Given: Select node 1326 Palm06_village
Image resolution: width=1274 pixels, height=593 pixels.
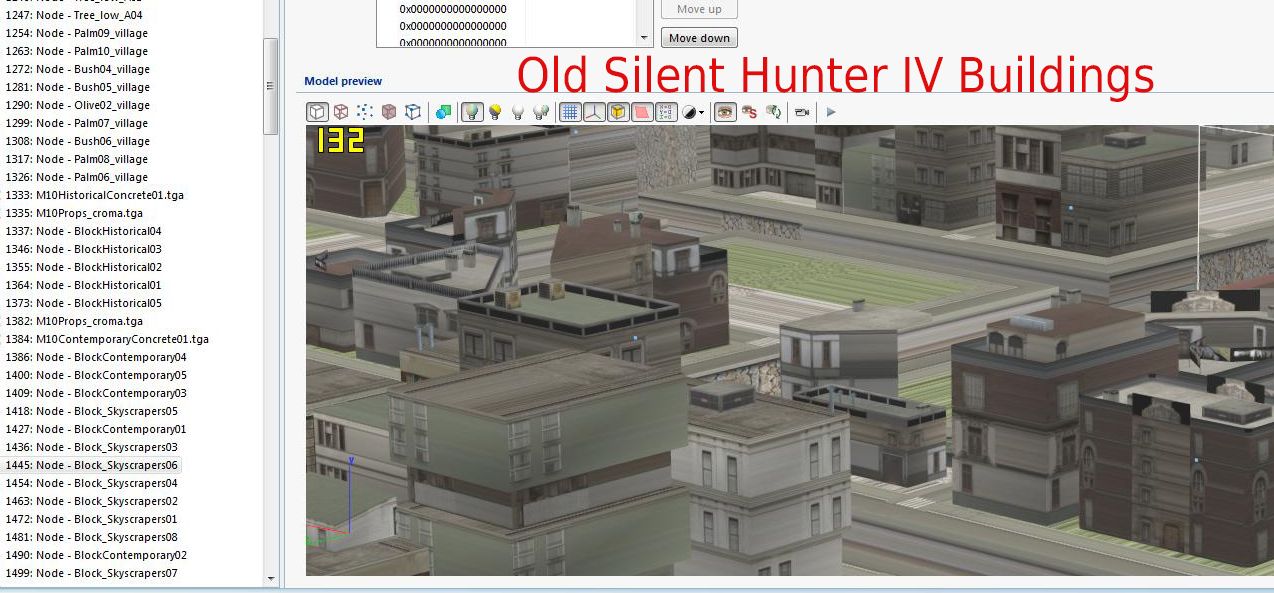Looking at the screenshot, I should point(77,177).
